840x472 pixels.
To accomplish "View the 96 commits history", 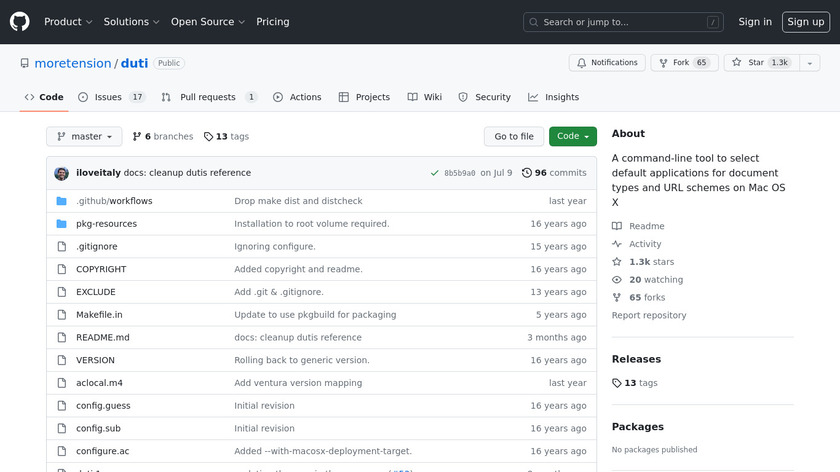I will click(554, 173).
